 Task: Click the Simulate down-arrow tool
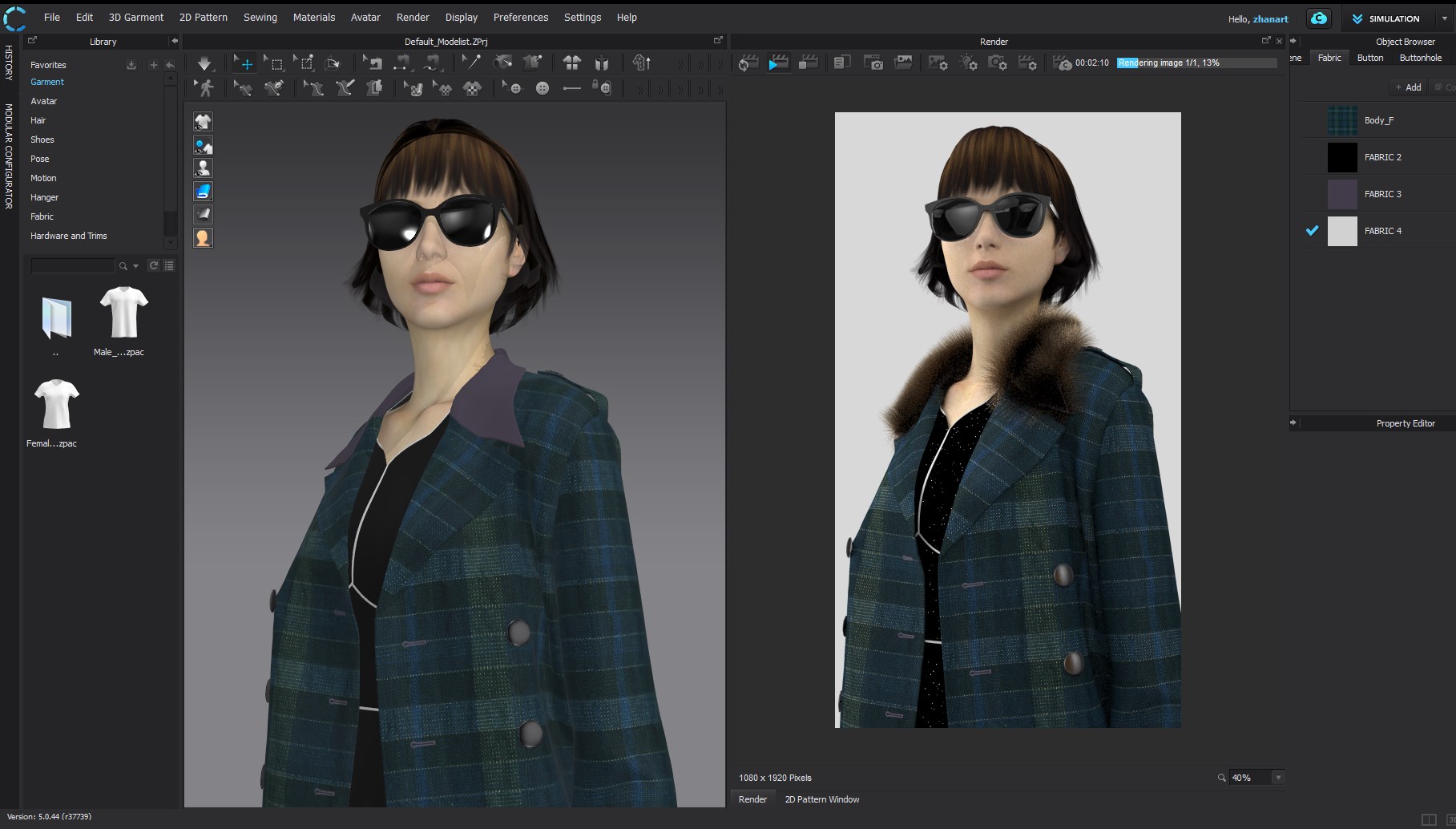(204, 63)
